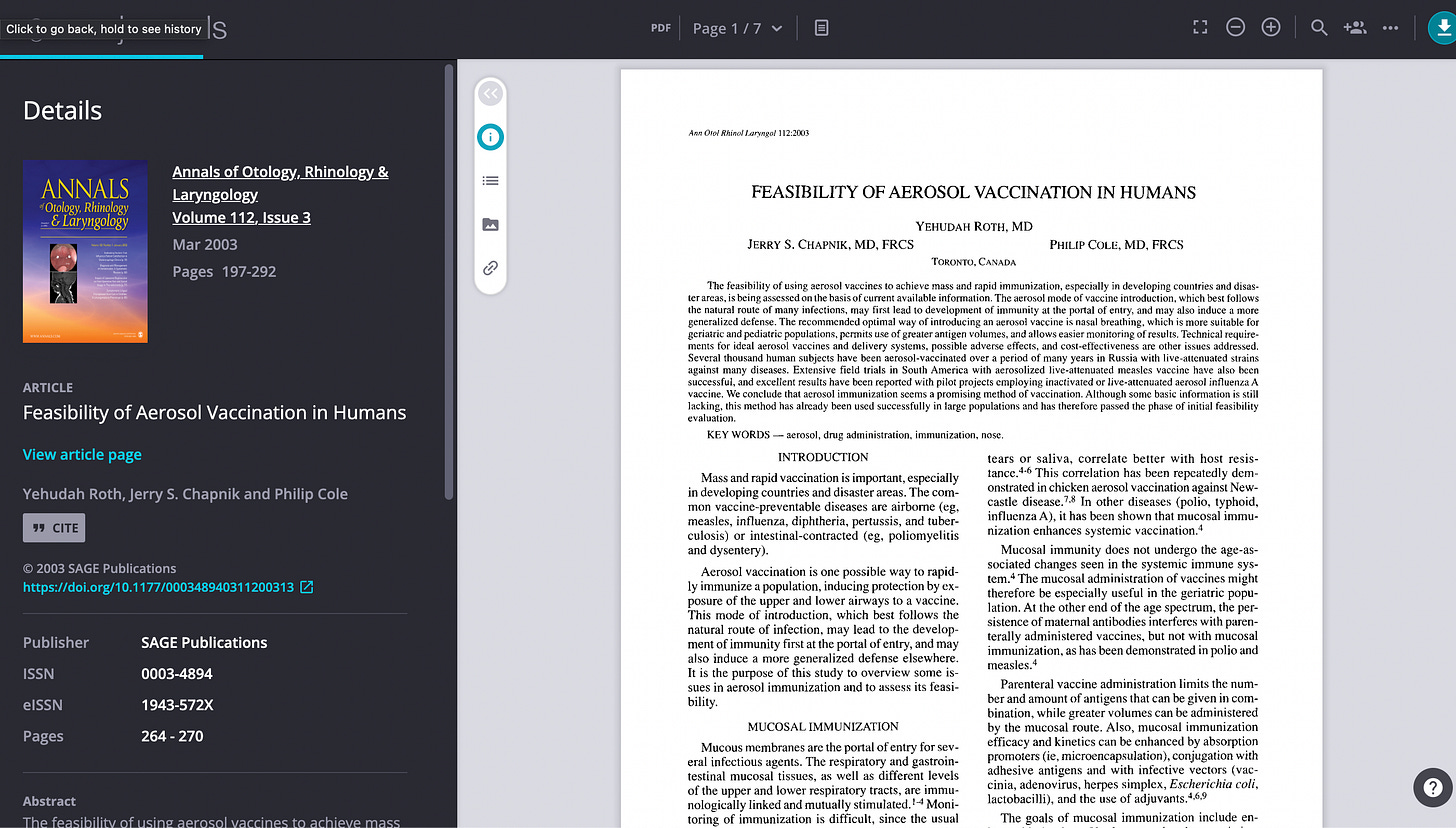1456x828 pixels.
Task: Click the SAGE Publications publisher value
Action: coord(204,642)
